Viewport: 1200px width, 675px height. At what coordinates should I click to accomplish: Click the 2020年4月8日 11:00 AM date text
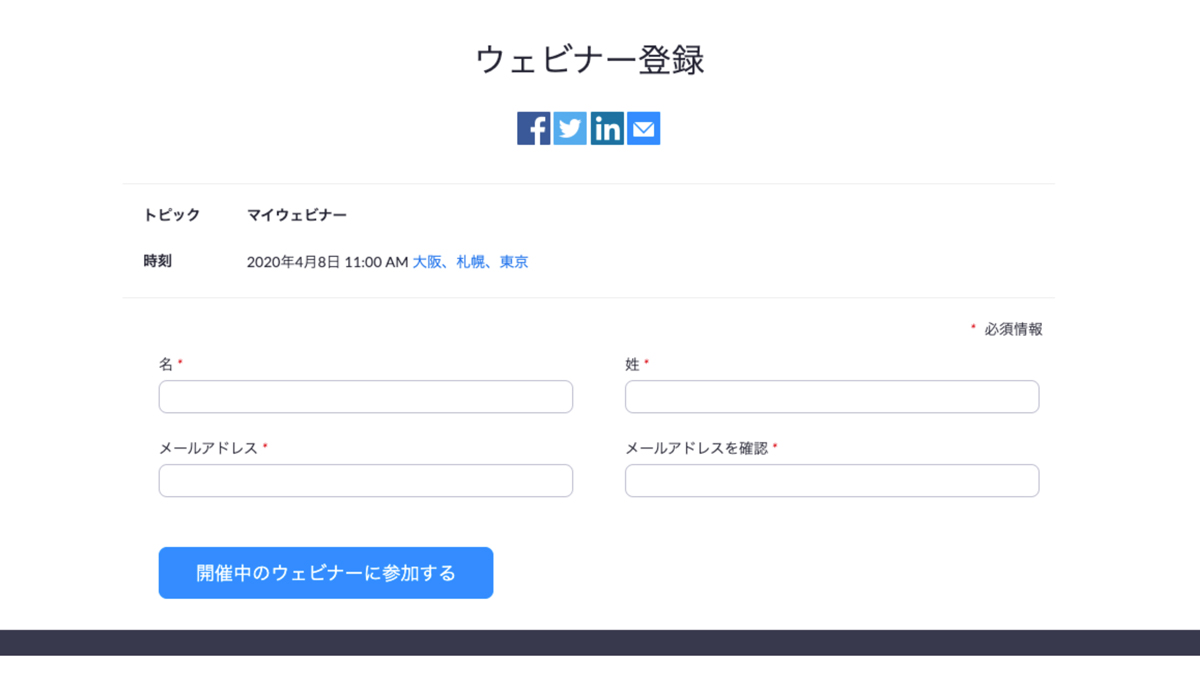[328, 262]
